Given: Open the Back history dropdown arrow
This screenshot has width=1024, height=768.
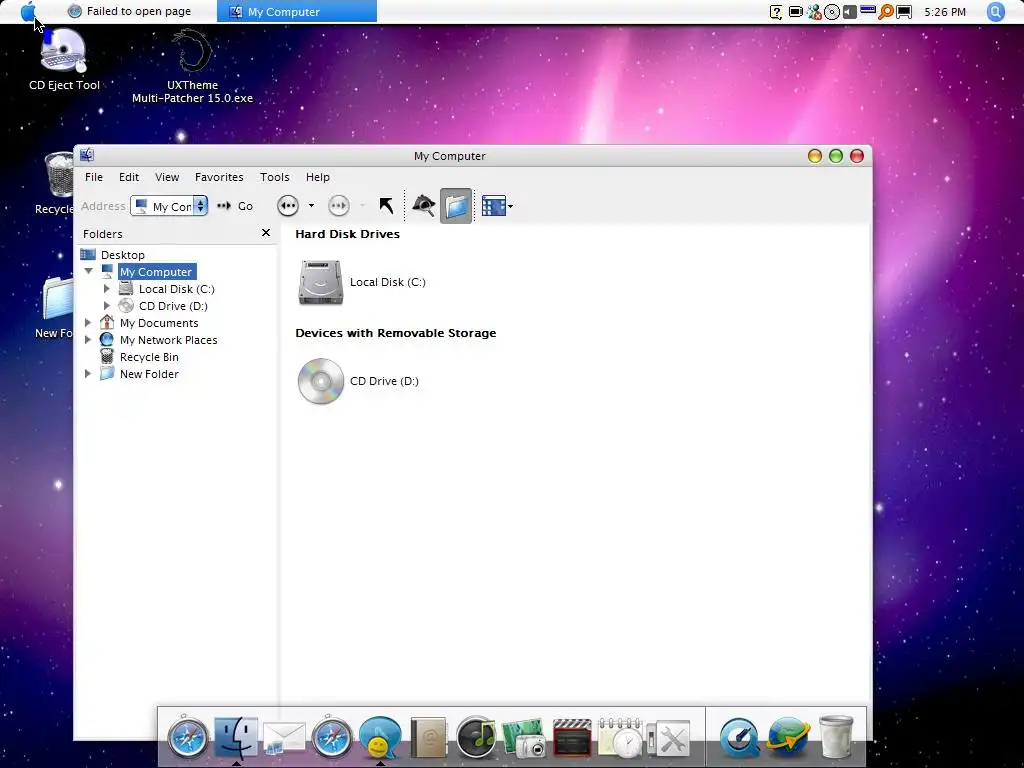Looking at the screenshot, I should [311, 206].
